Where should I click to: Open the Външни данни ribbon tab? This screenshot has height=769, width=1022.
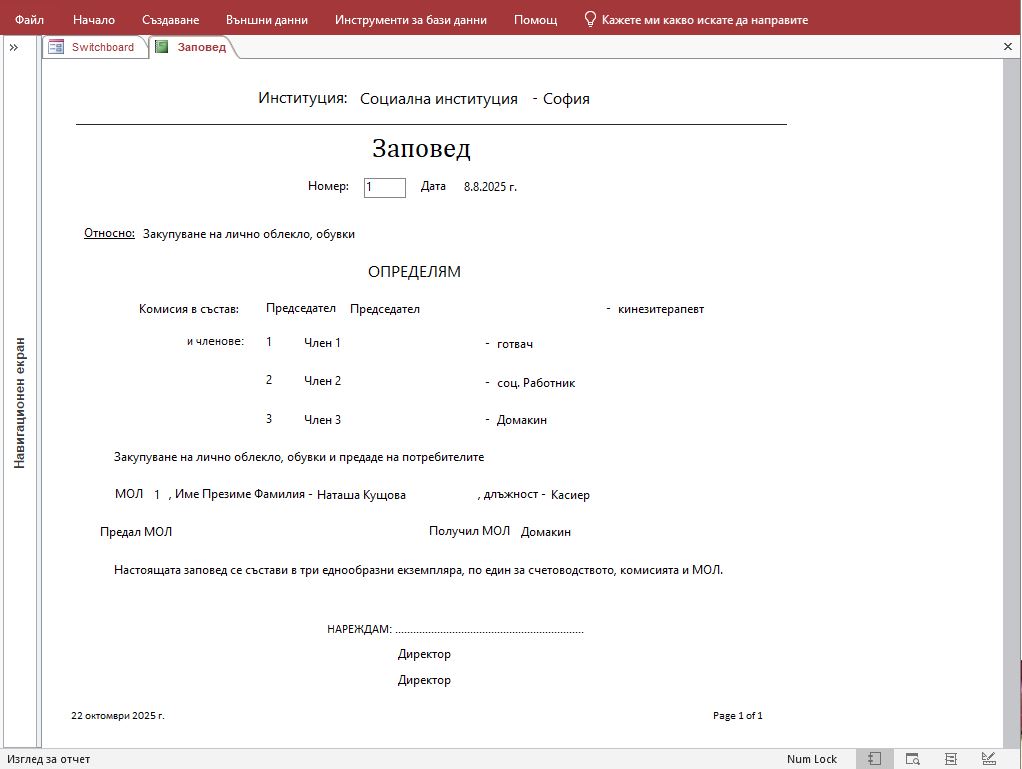(x=266, y=19)
